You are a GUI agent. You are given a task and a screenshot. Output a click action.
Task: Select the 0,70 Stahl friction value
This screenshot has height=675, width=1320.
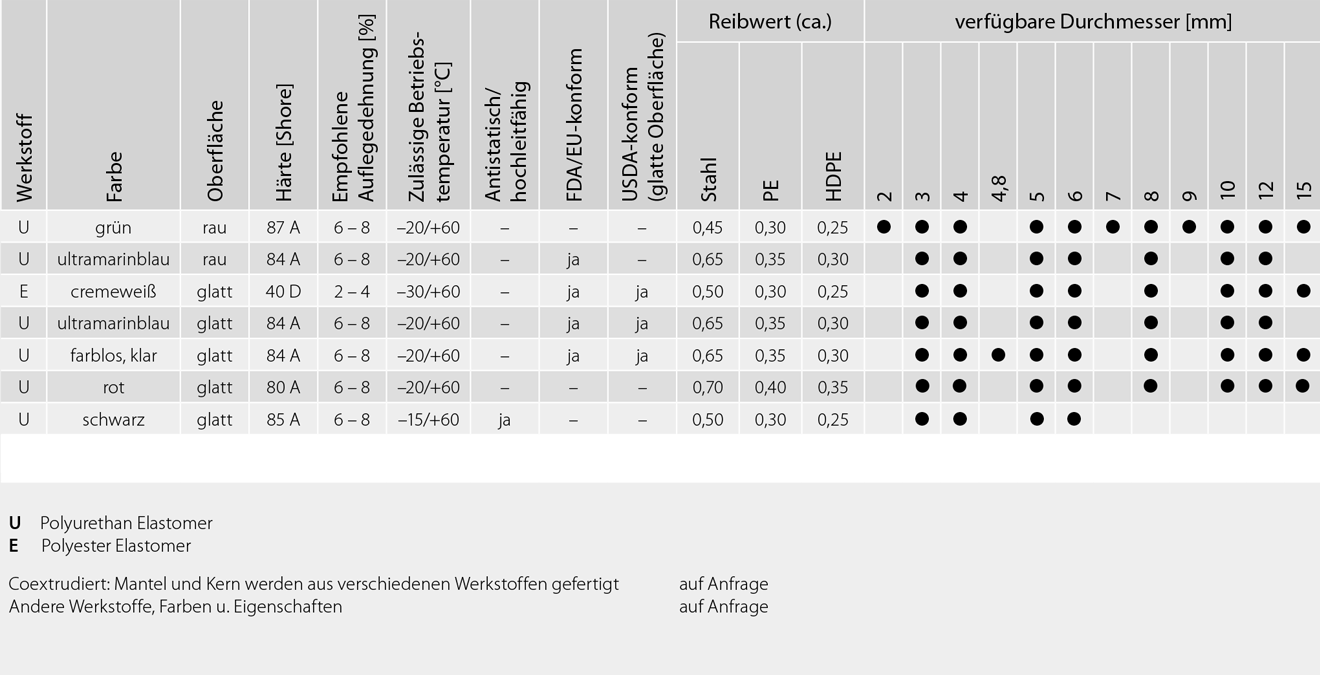pos(708,387)
